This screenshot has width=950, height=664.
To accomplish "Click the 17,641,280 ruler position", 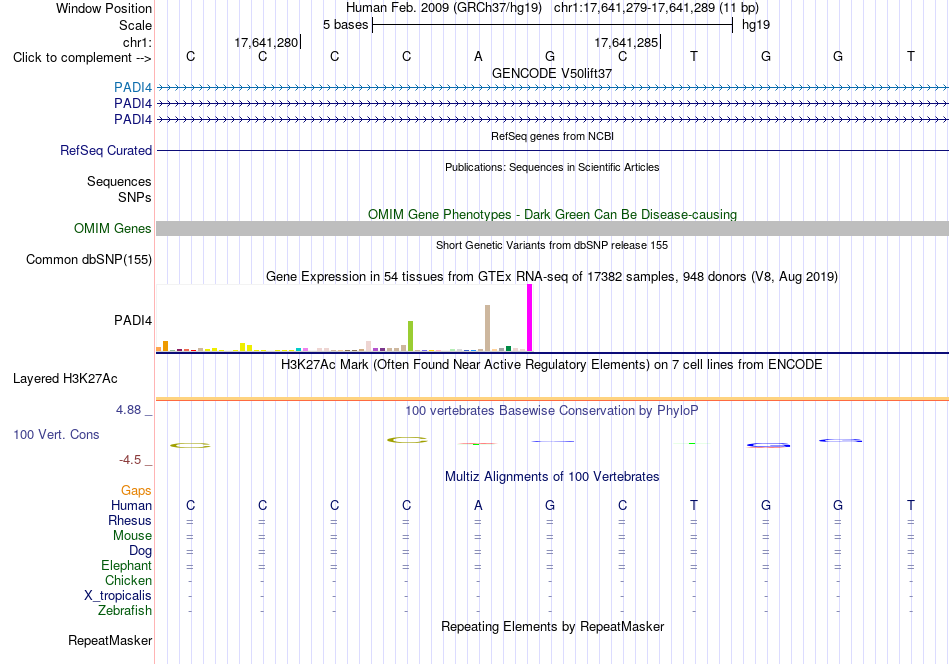I will pos(267,42).
